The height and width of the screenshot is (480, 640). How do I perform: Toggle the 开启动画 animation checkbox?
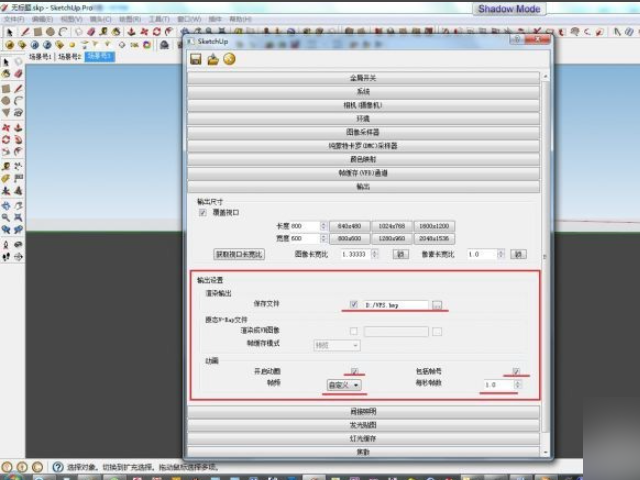354,371
